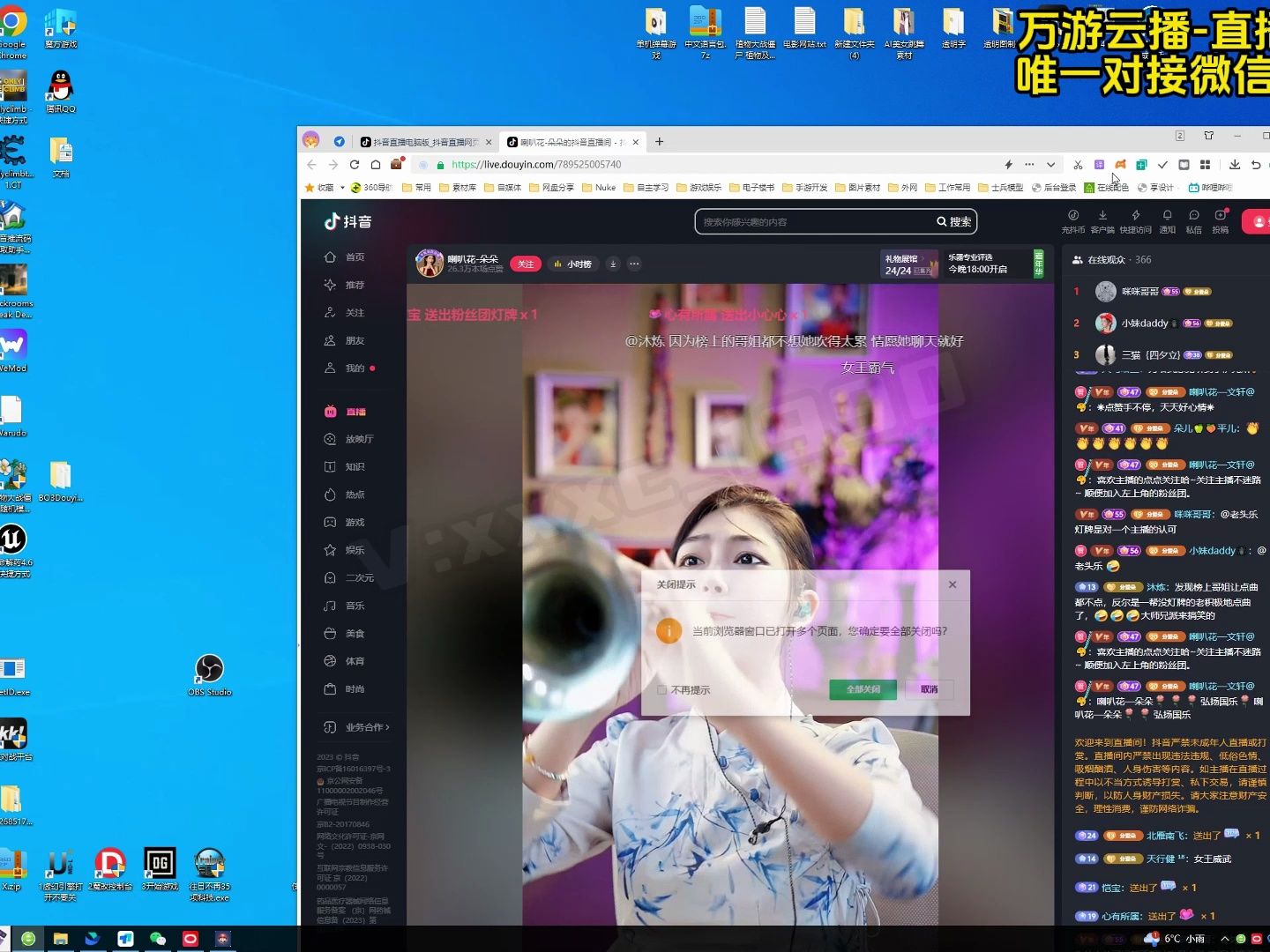
Task: Click the 充抖币 icon
Action: pyautogui.click(x=1073, y=215)
